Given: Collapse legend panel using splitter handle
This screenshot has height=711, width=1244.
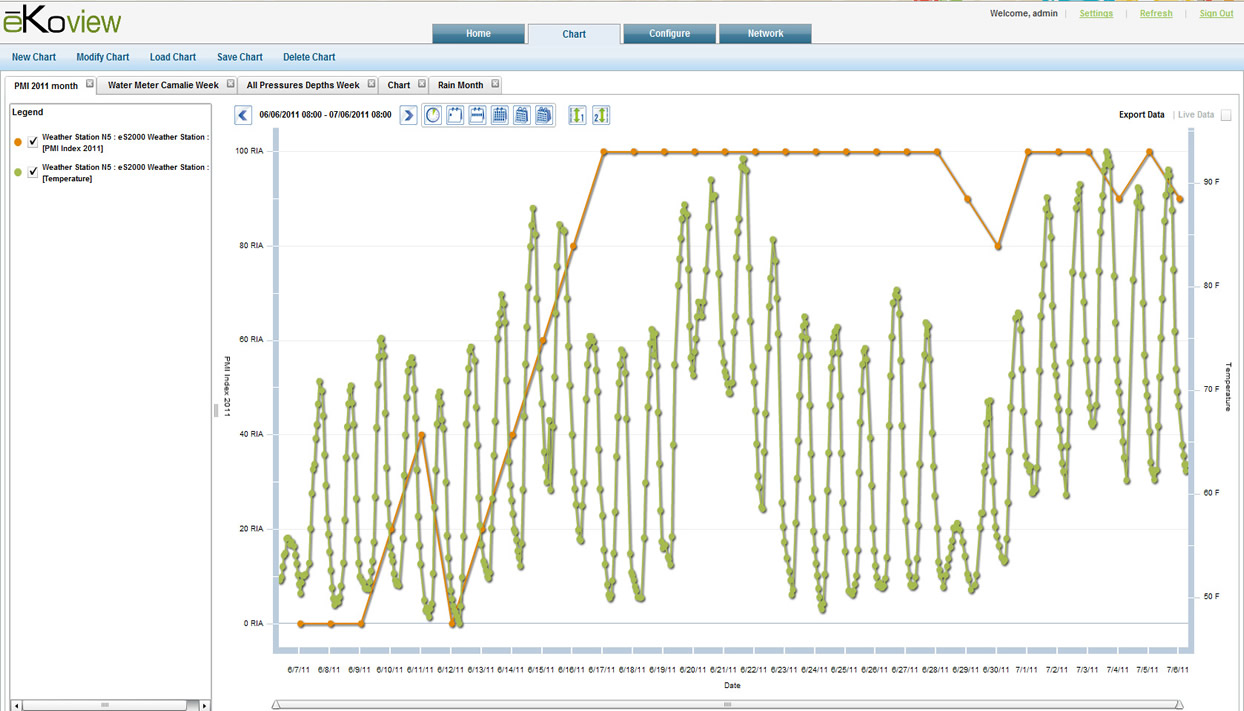Looking at the screenshot, I should click(216, 410).
